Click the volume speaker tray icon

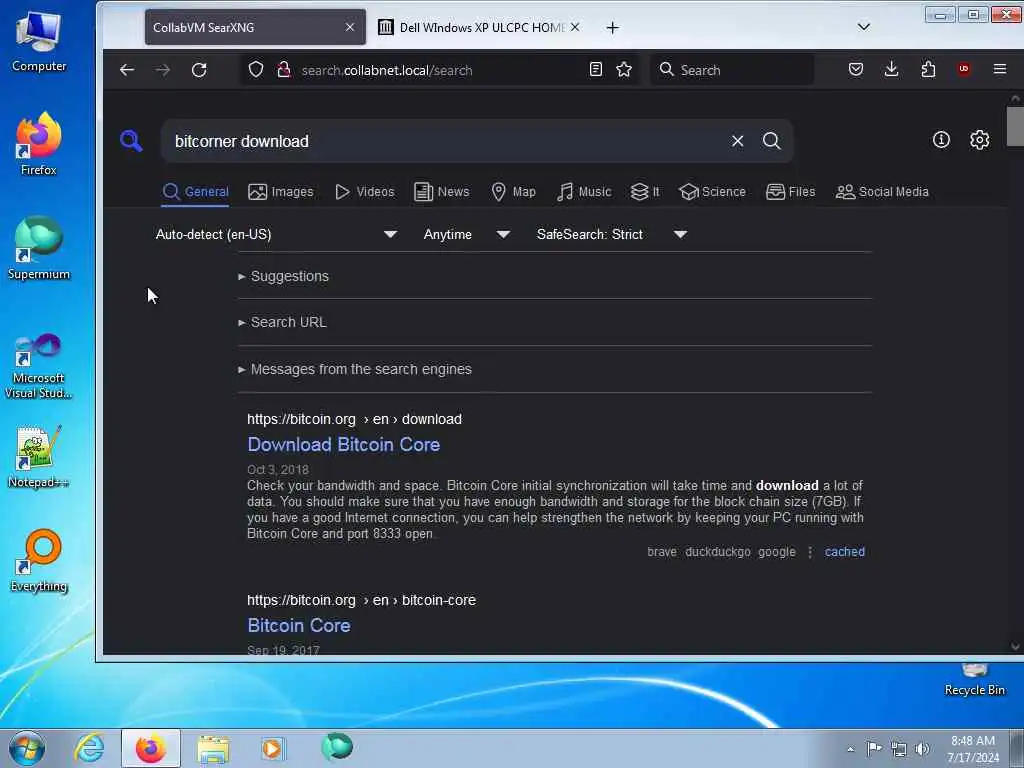coord(921,749)
